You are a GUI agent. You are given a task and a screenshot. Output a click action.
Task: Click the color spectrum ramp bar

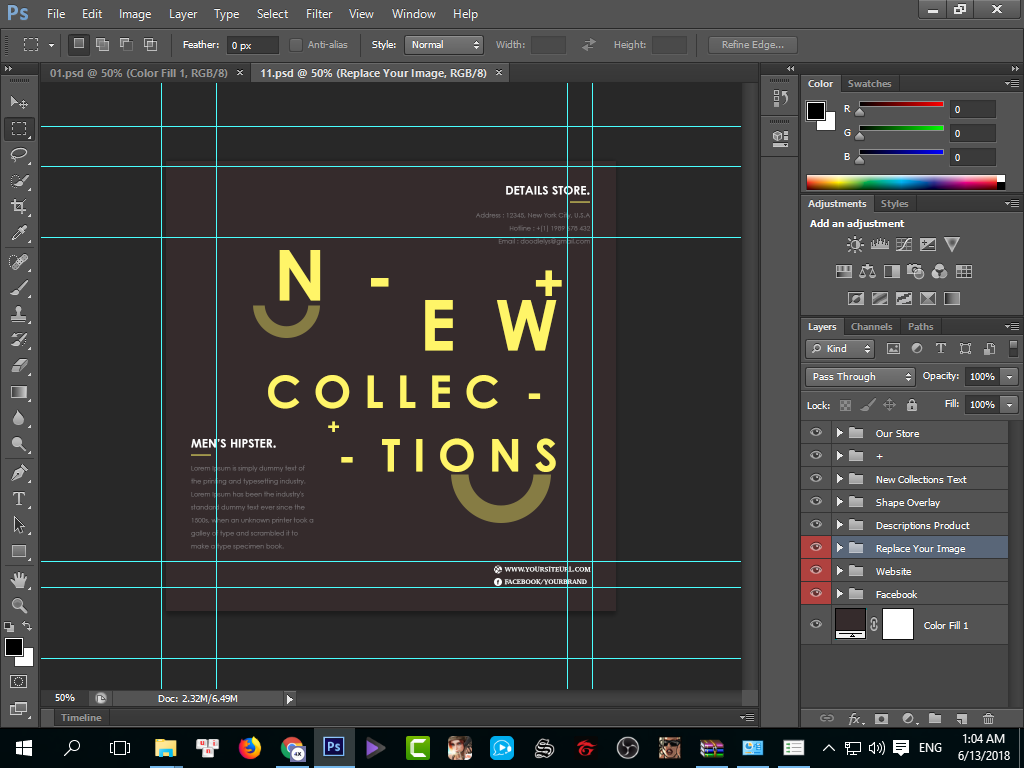[901, 182]
